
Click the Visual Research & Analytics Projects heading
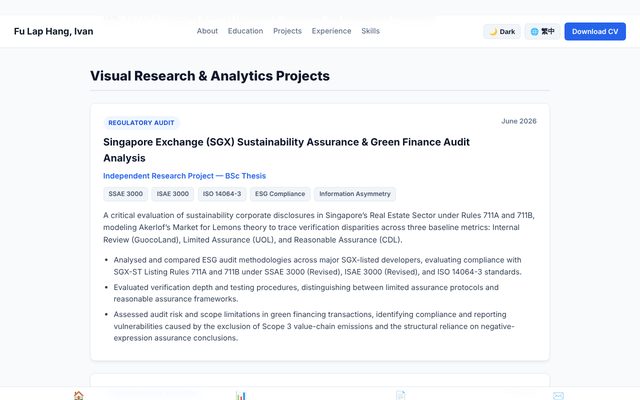210,76
